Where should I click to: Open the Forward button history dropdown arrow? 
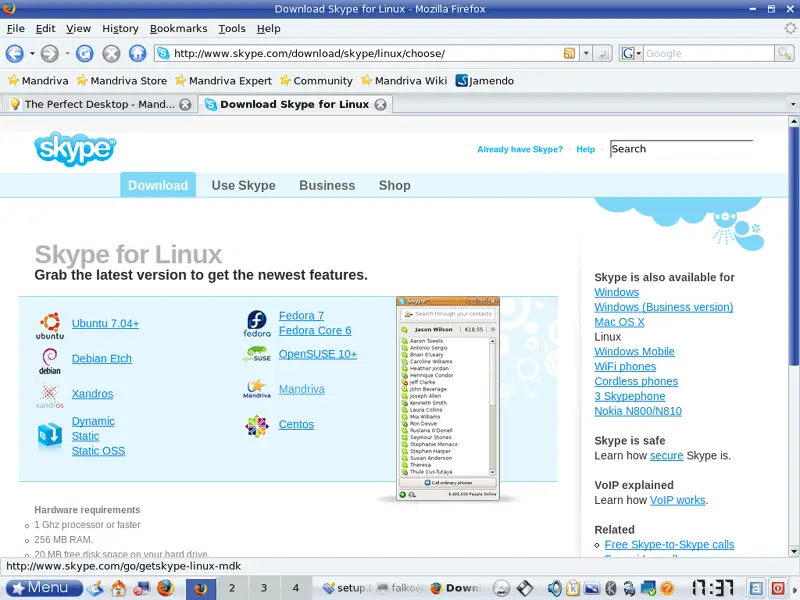point(67,53)
